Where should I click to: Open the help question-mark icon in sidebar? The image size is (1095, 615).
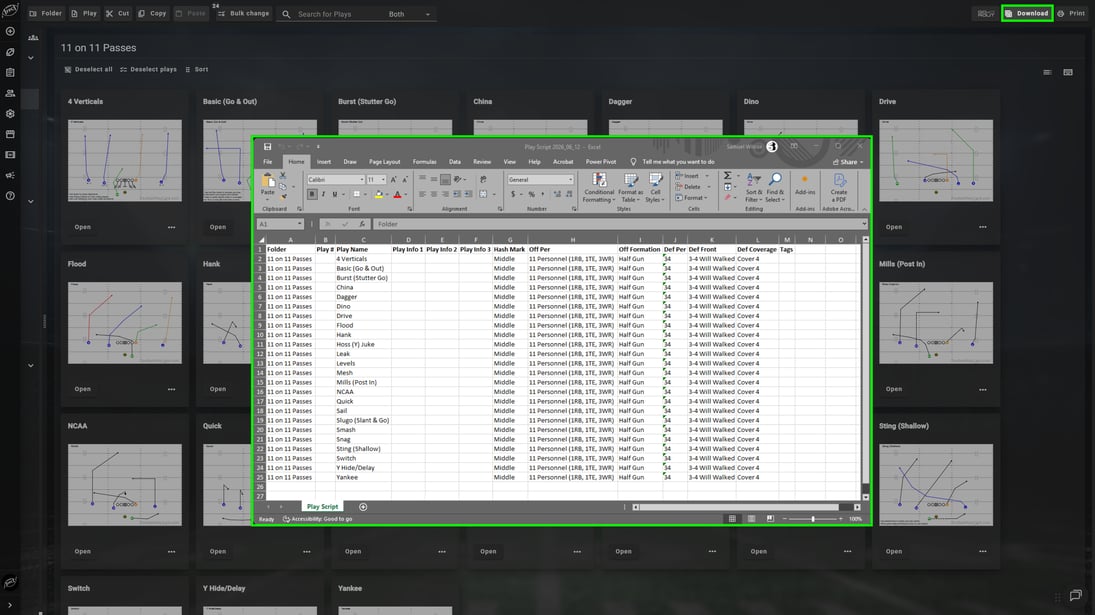tap(10, 196)
